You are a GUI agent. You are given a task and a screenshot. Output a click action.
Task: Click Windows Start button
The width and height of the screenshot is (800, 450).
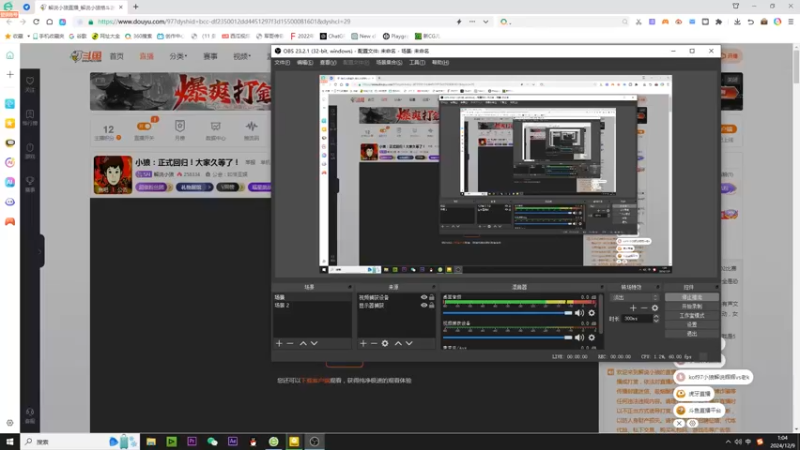pos(10,441)
